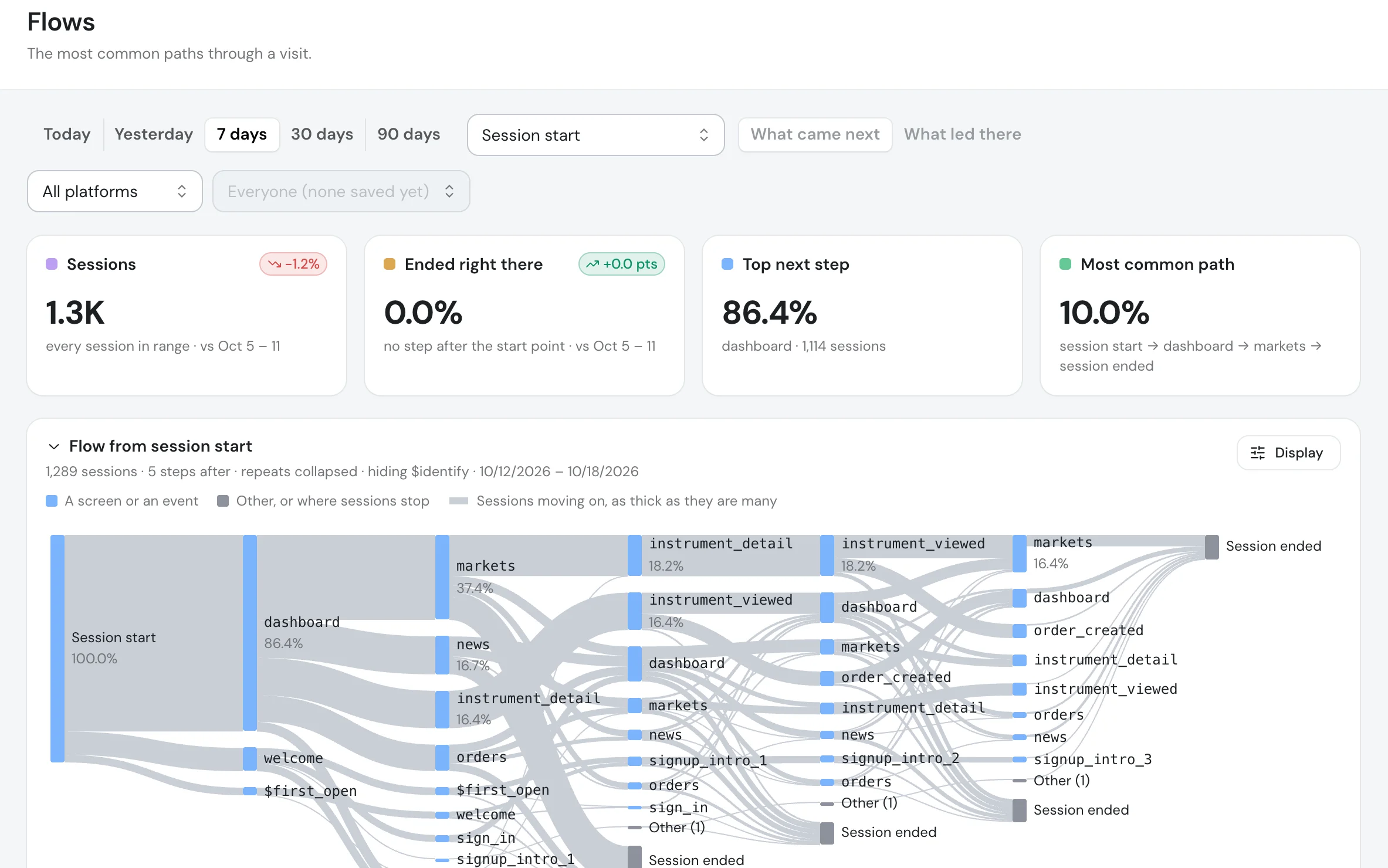
Task: Click the top-right Session ended node
Action: click(x=1212, y=547)
